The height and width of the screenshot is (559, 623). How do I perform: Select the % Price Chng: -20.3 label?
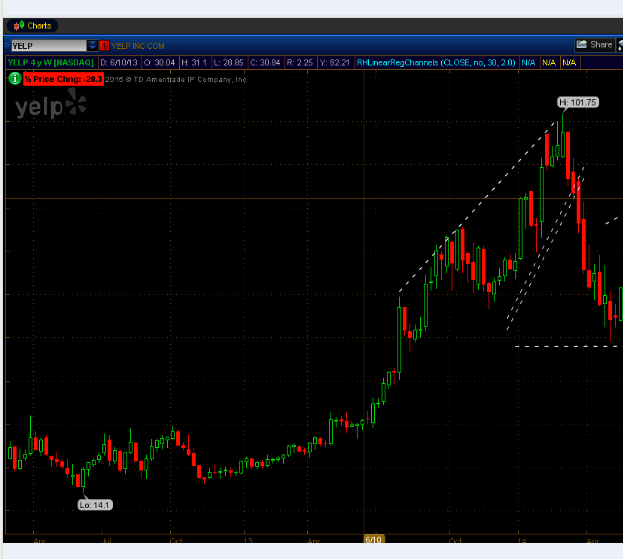[x=63, y=79]
